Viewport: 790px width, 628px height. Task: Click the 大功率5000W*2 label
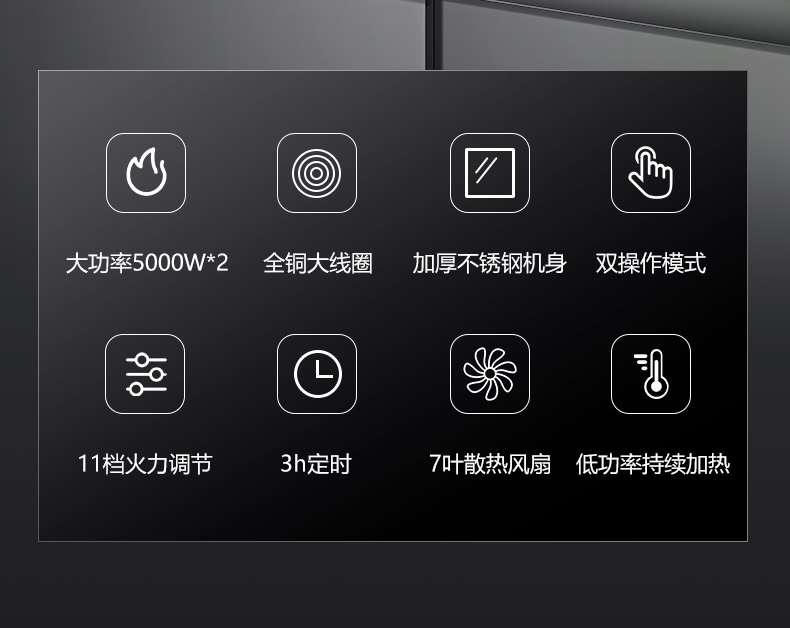coord(147,263)
